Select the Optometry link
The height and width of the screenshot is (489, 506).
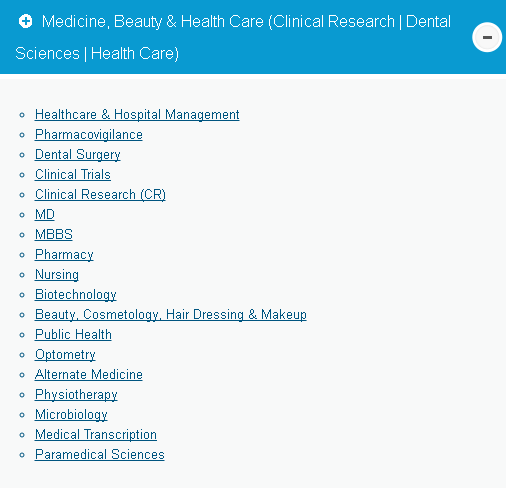65,355
